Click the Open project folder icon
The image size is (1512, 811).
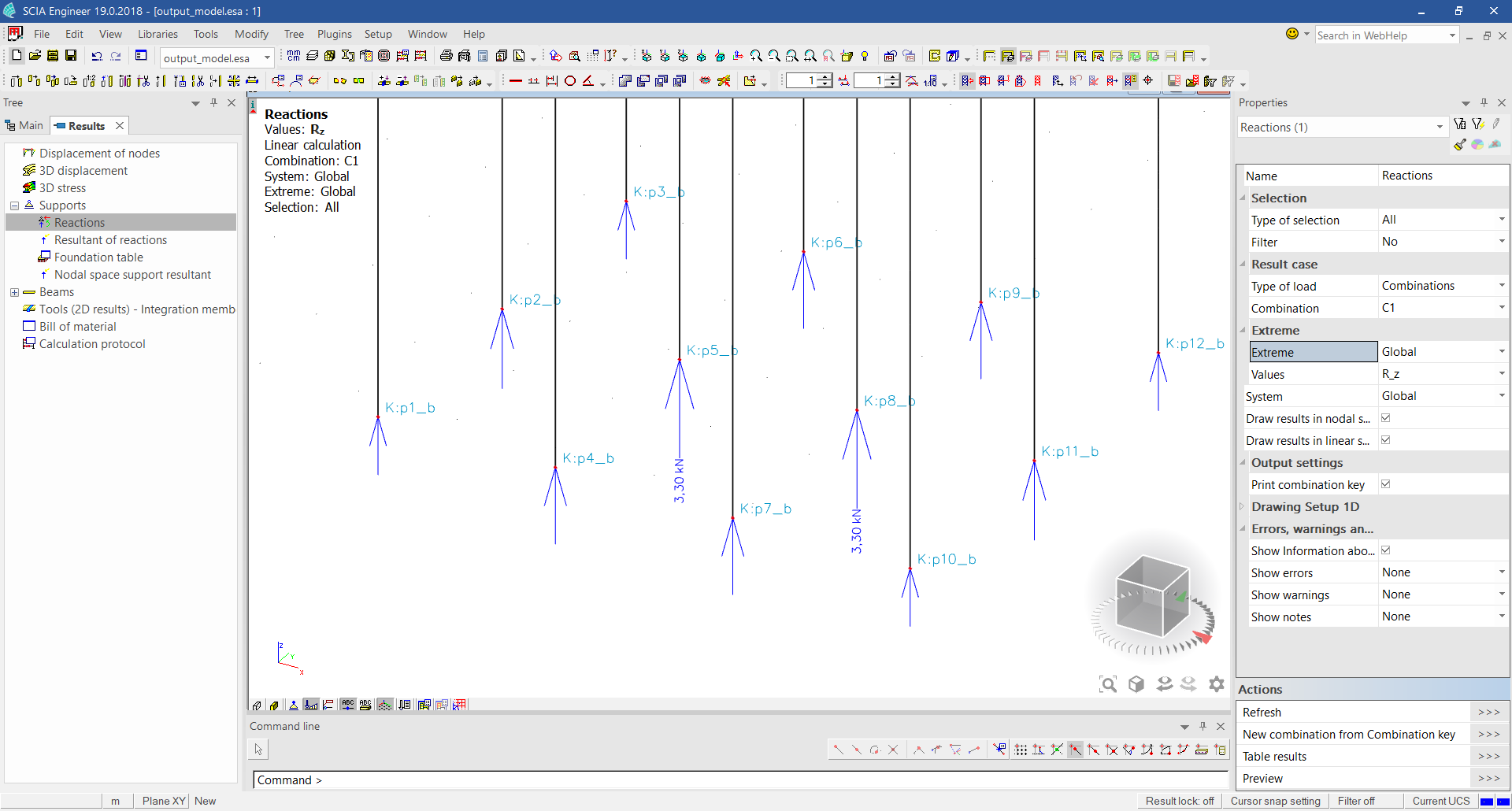click(x=35, y=56)
